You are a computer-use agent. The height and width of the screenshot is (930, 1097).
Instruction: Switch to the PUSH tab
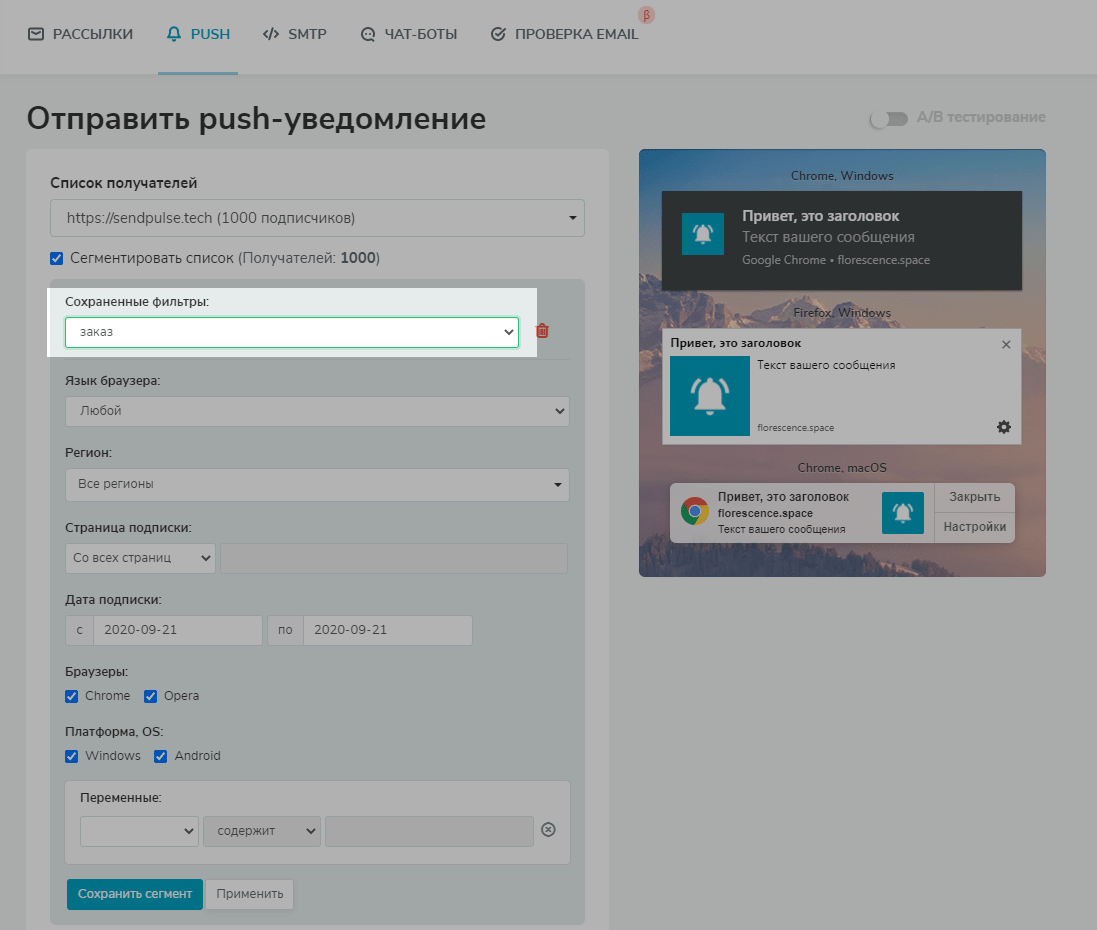click(198, 34)
